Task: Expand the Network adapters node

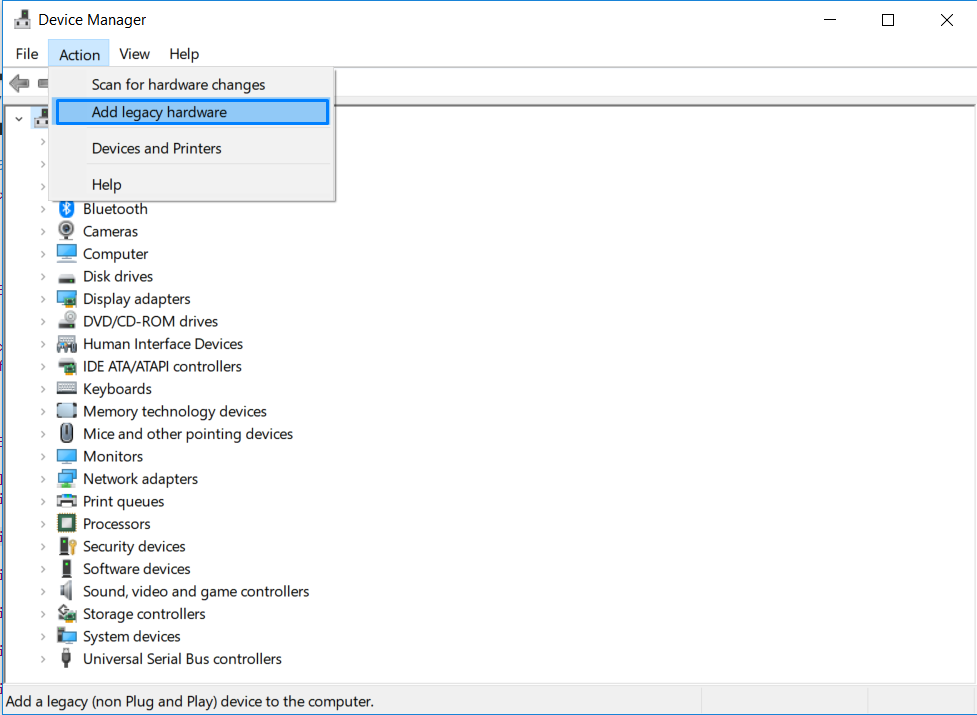Action: tap(42, 479)
